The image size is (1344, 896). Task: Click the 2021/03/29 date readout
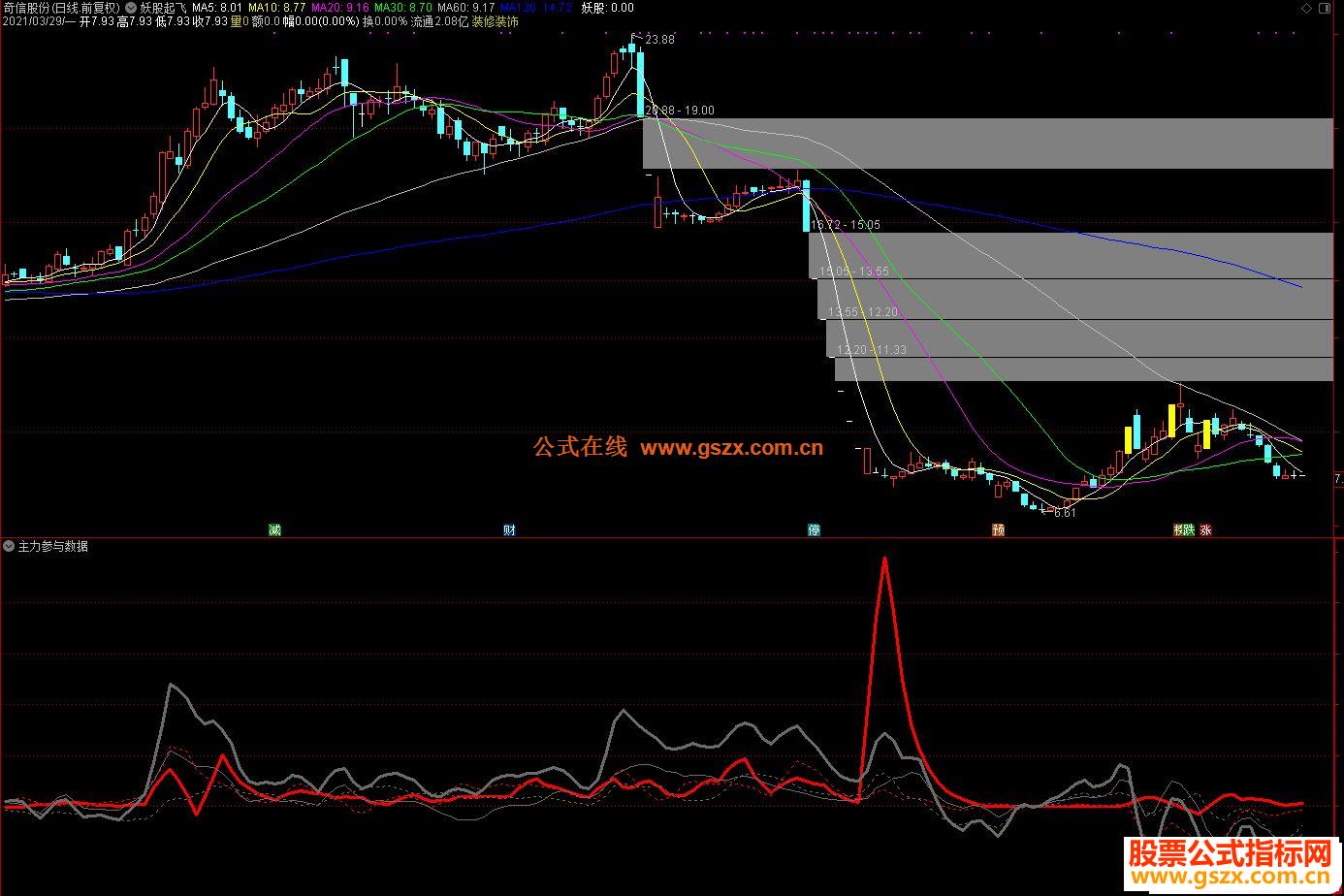point(31,21)
